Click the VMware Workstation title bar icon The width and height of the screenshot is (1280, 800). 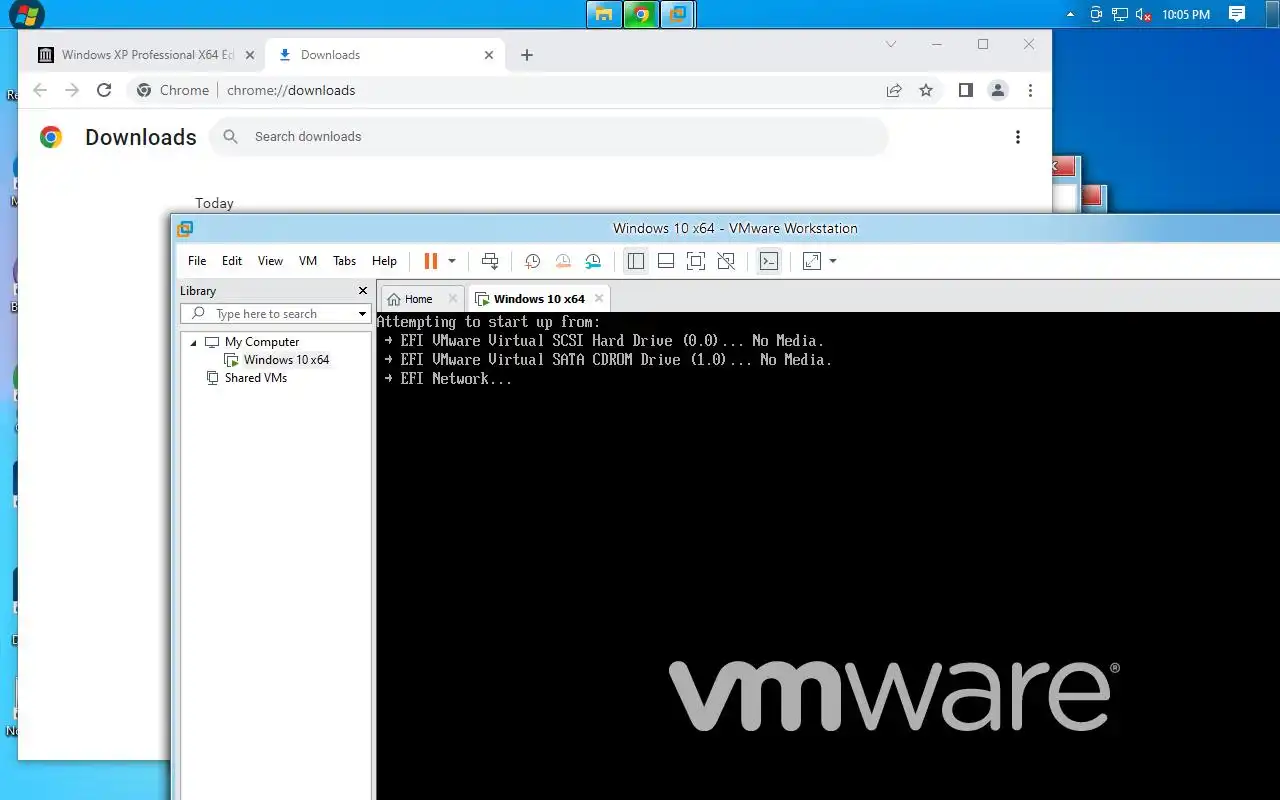pos(185,229)
